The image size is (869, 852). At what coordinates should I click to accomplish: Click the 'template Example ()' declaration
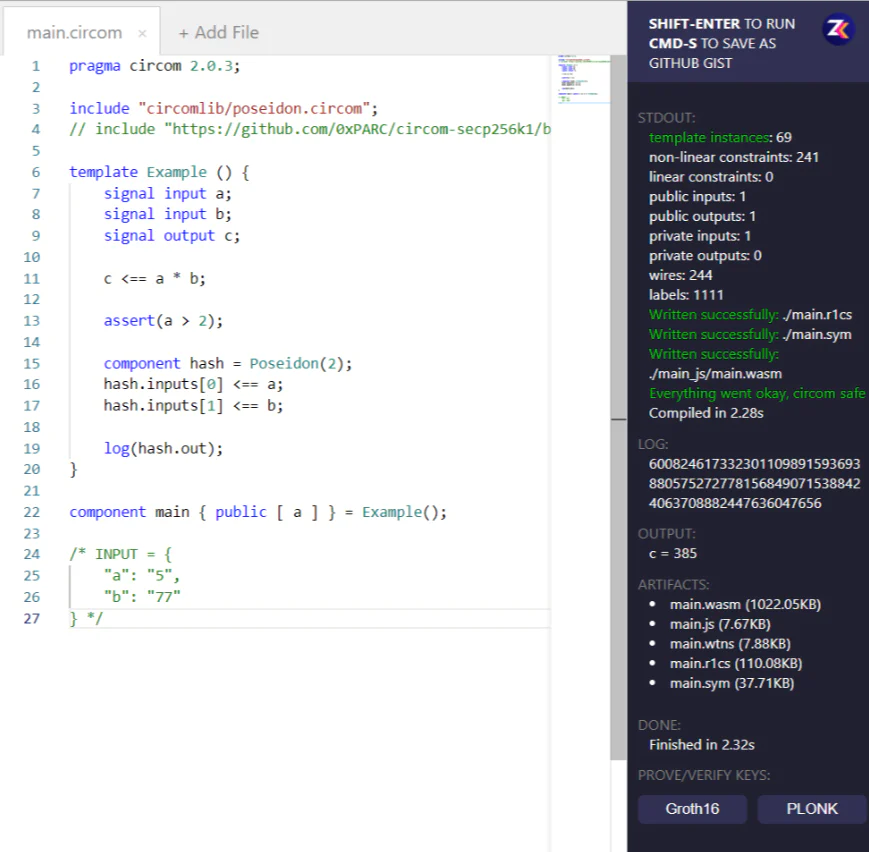(x=159, y=172)
